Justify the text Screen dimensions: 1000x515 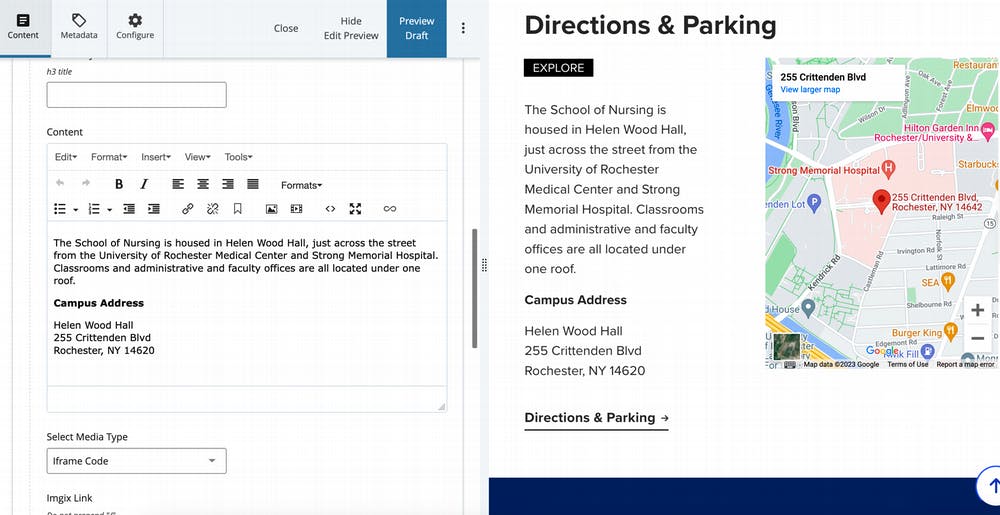click(253, 184)
